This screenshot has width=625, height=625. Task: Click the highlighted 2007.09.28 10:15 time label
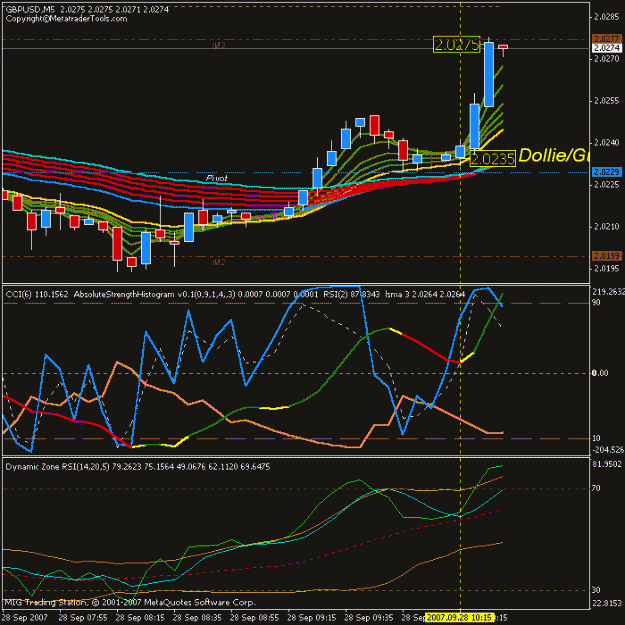point(459,617)
